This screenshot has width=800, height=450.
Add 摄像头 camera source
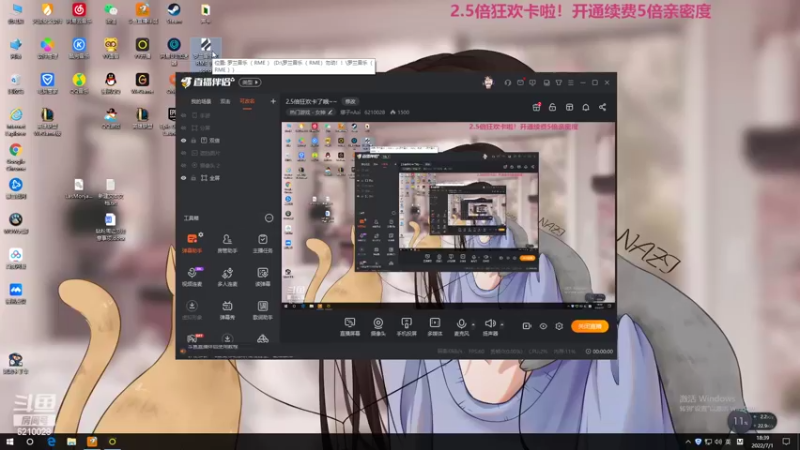pyautogui.click(x=378, y=327)
